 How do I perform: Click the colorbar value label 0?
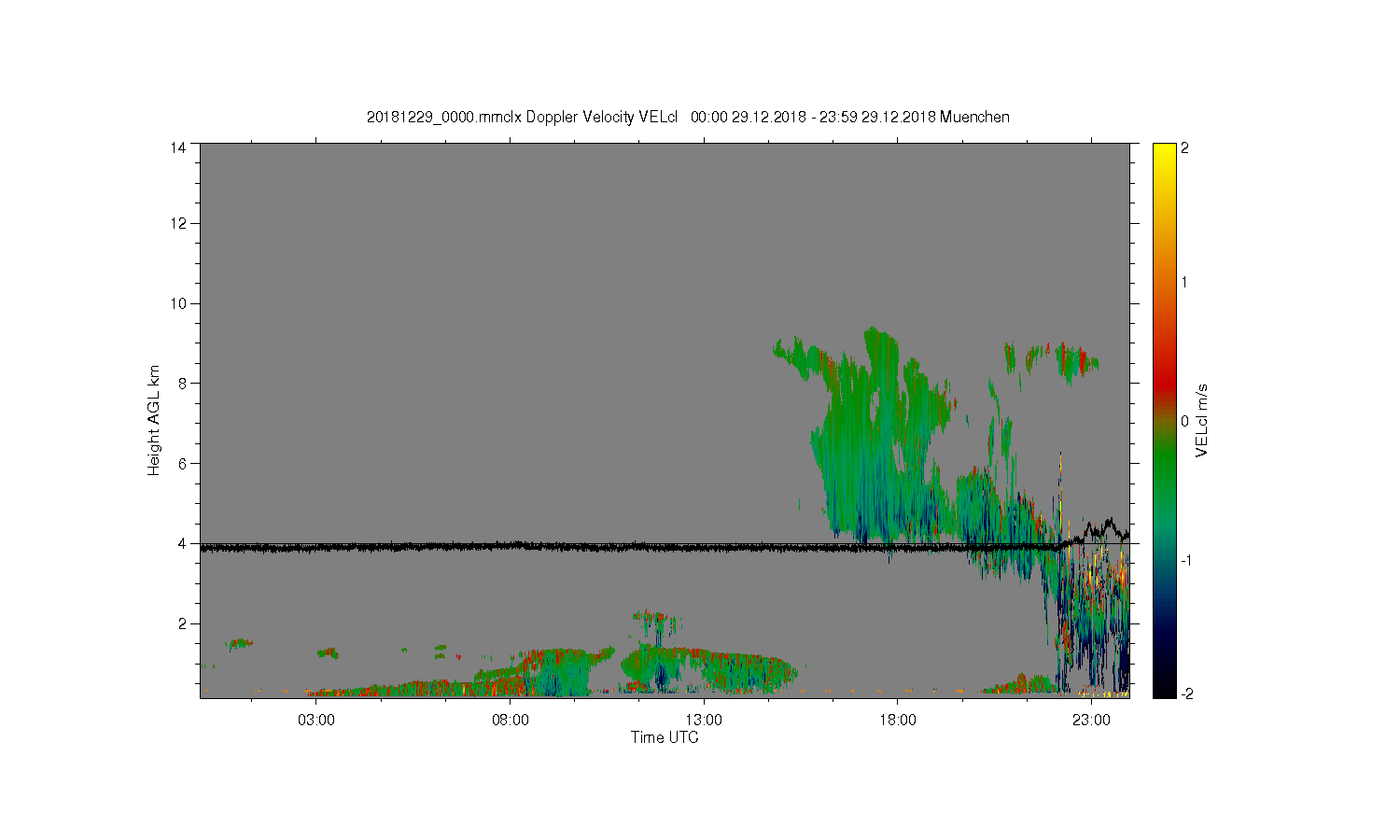[1184, 421]
